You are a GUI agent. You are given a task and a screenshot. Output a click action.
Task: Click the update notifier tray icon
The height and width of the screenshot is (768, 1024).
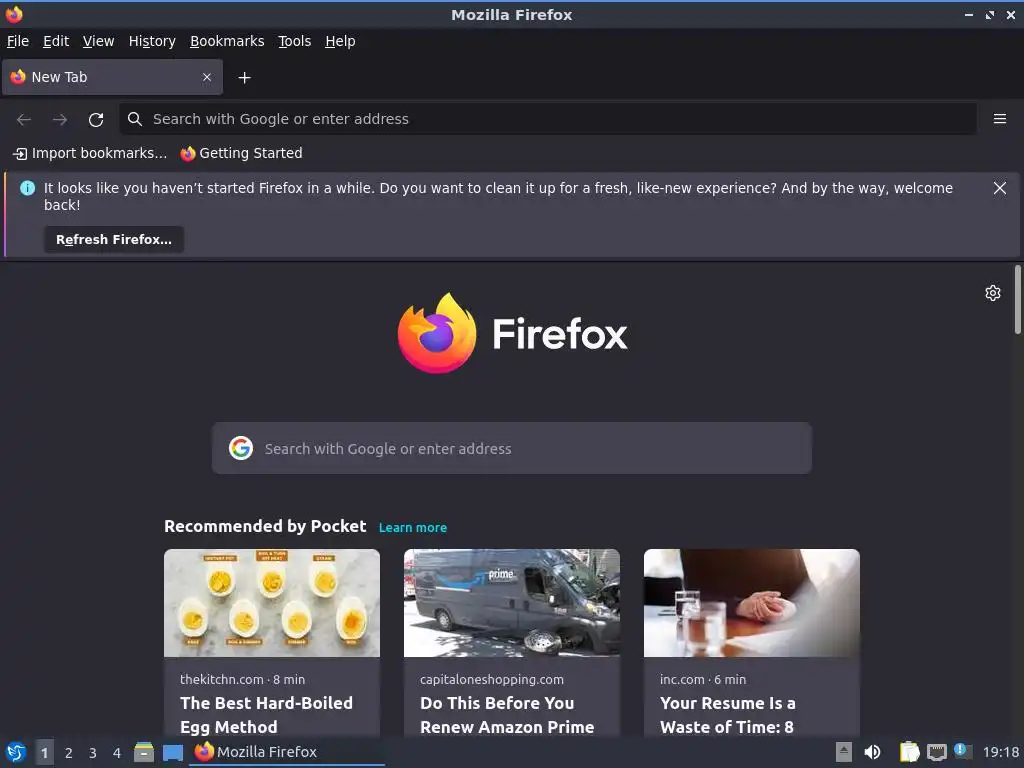(963, 751)
